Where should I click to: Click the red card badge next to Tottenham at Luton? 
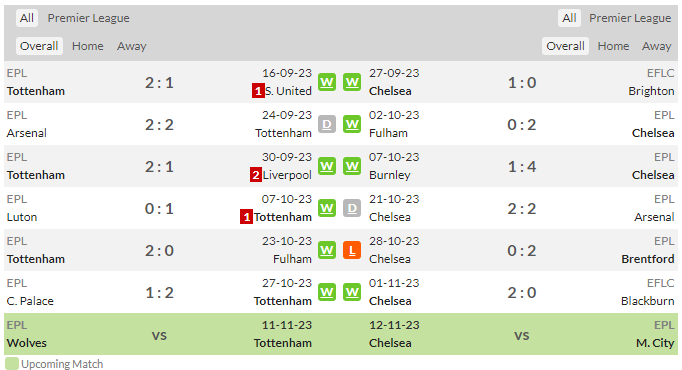[x=246, y=217]
